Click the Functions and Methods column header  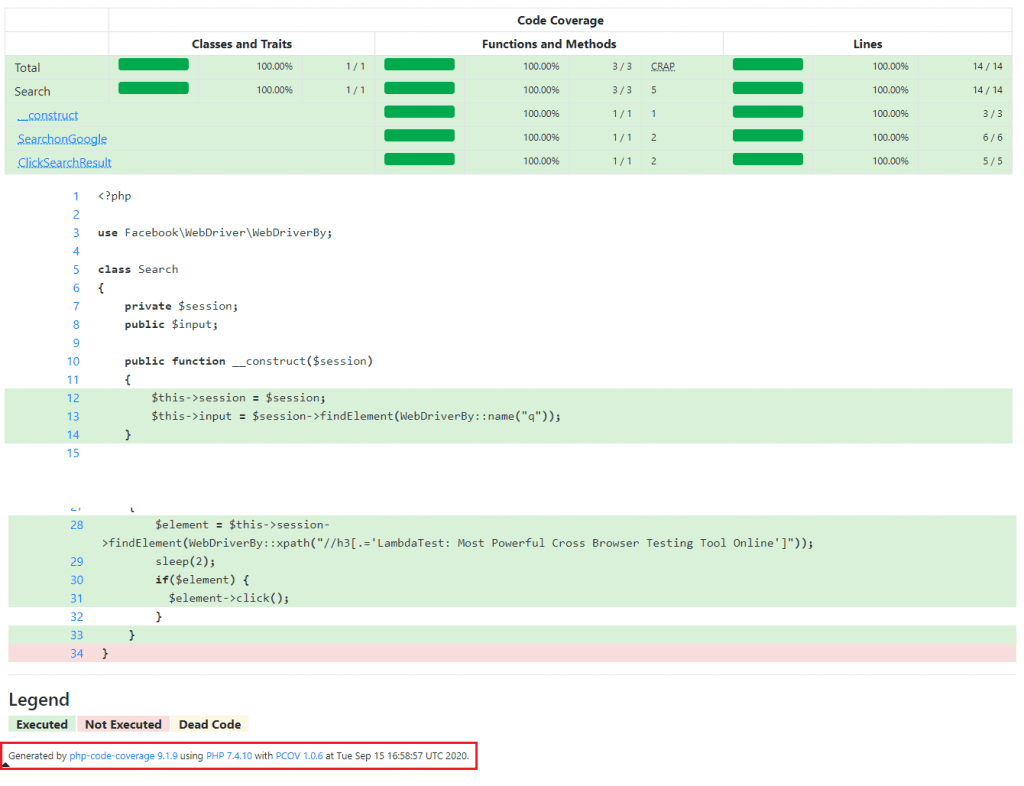(549, 44)
